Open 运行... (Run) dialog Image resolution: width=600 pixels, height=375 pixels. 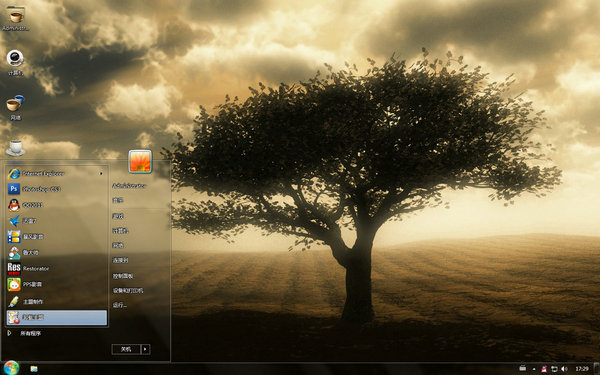[x=119, y=305]
